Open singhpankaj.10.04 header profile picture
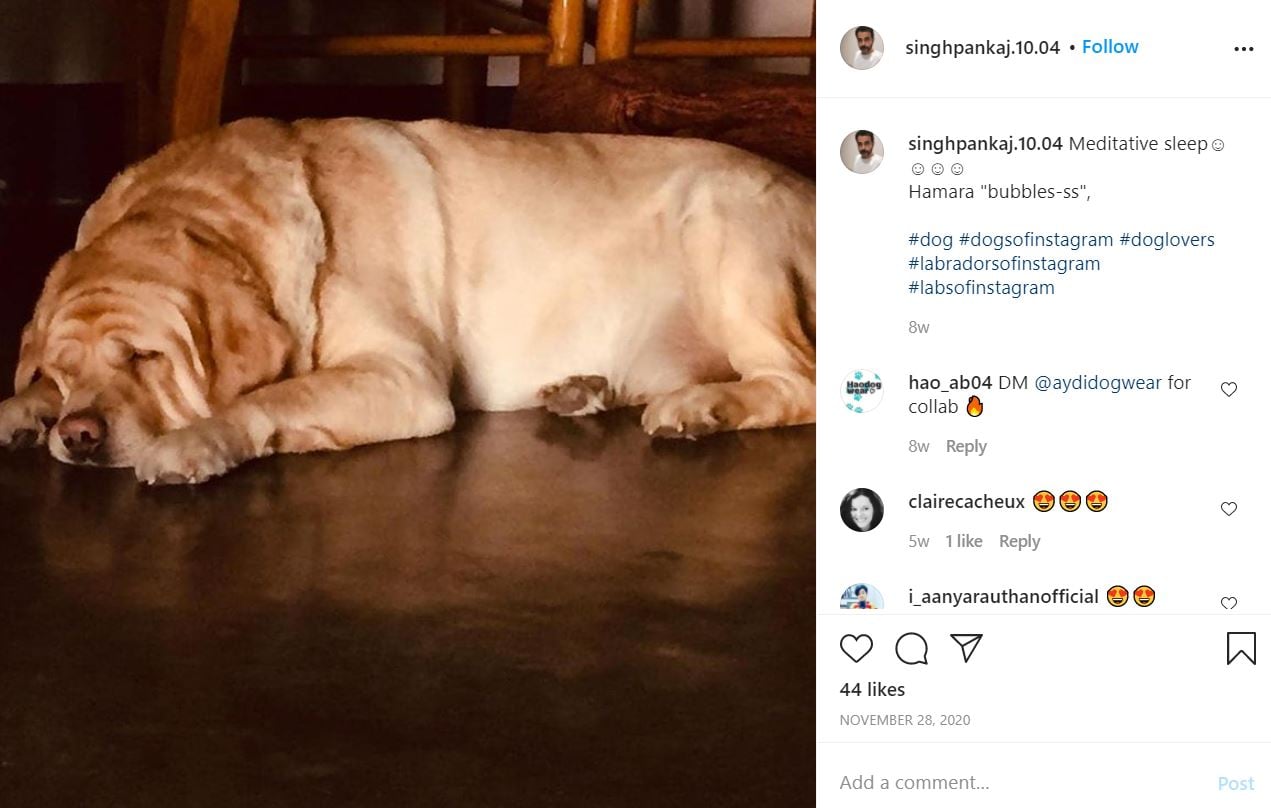 [861, 48]
